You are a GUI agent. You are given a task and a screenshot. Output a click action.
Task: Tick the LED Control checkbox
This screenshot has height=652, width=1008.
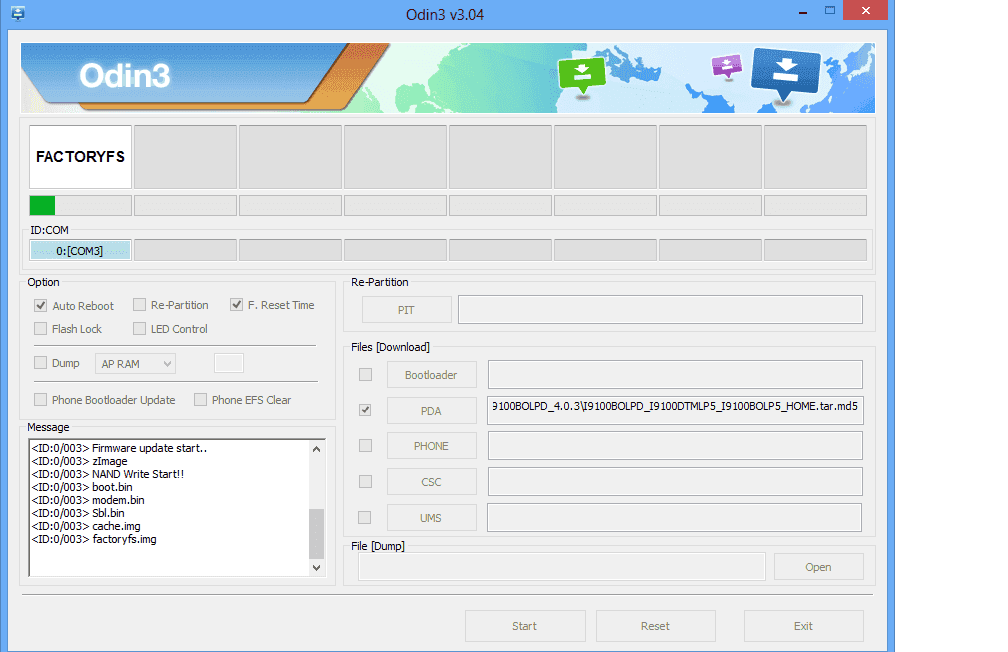[139, 329]
